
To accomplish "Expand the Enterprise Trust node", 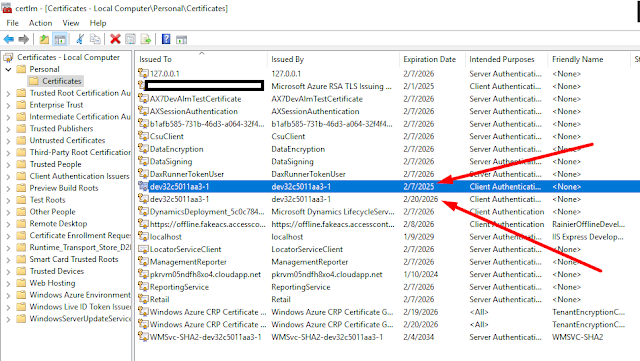I will click(x=8, y=105).
